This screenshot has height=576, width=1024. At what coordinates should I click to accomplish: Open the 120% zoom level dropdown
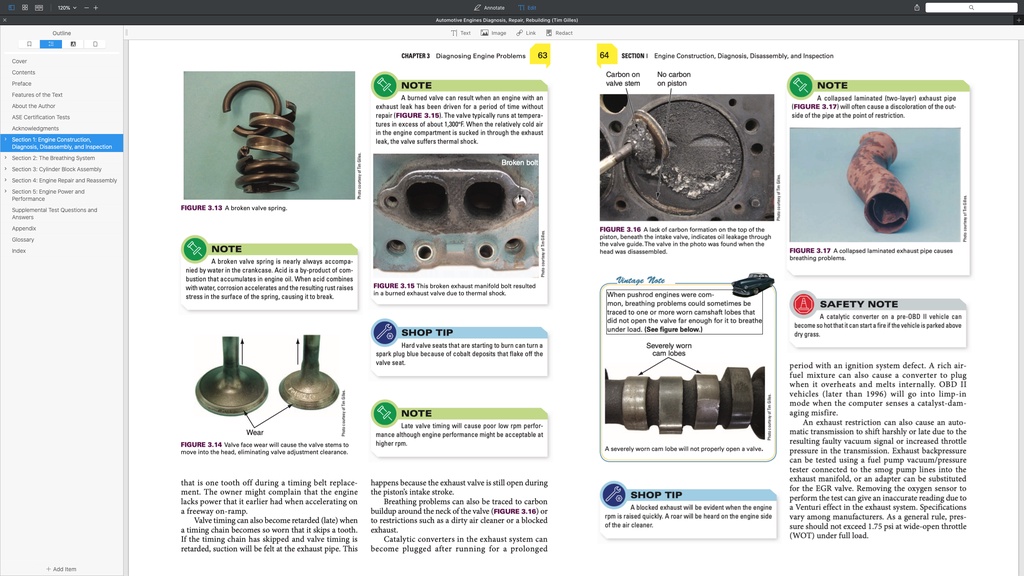(66, 8)
